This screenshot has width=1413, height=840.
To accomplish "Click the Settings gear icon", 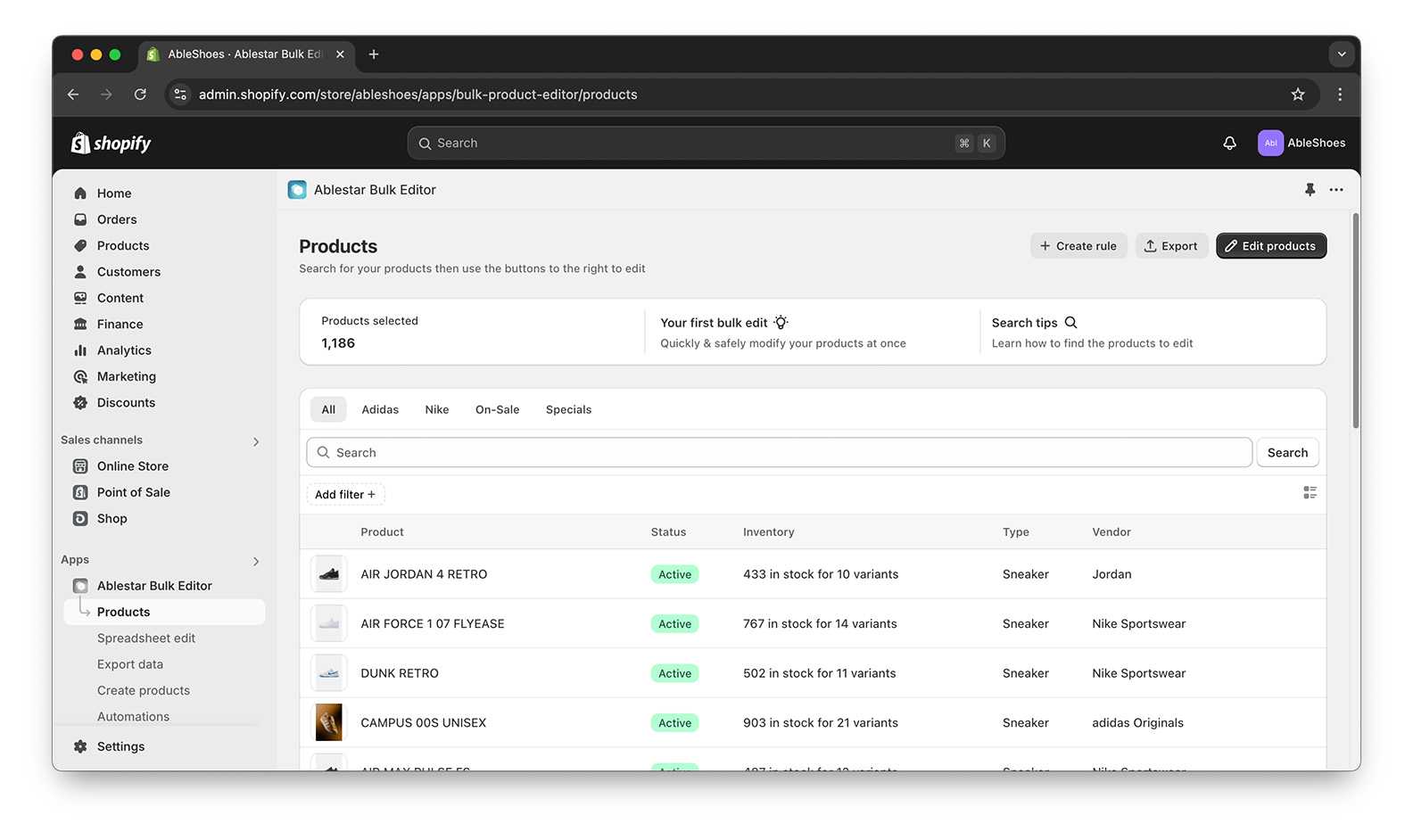I will [80, 746].
